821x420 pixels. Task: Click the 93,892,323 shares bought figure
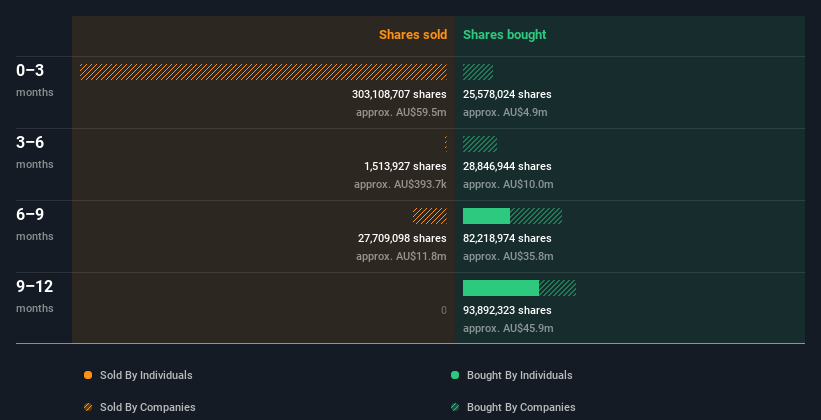pos(507,310)
